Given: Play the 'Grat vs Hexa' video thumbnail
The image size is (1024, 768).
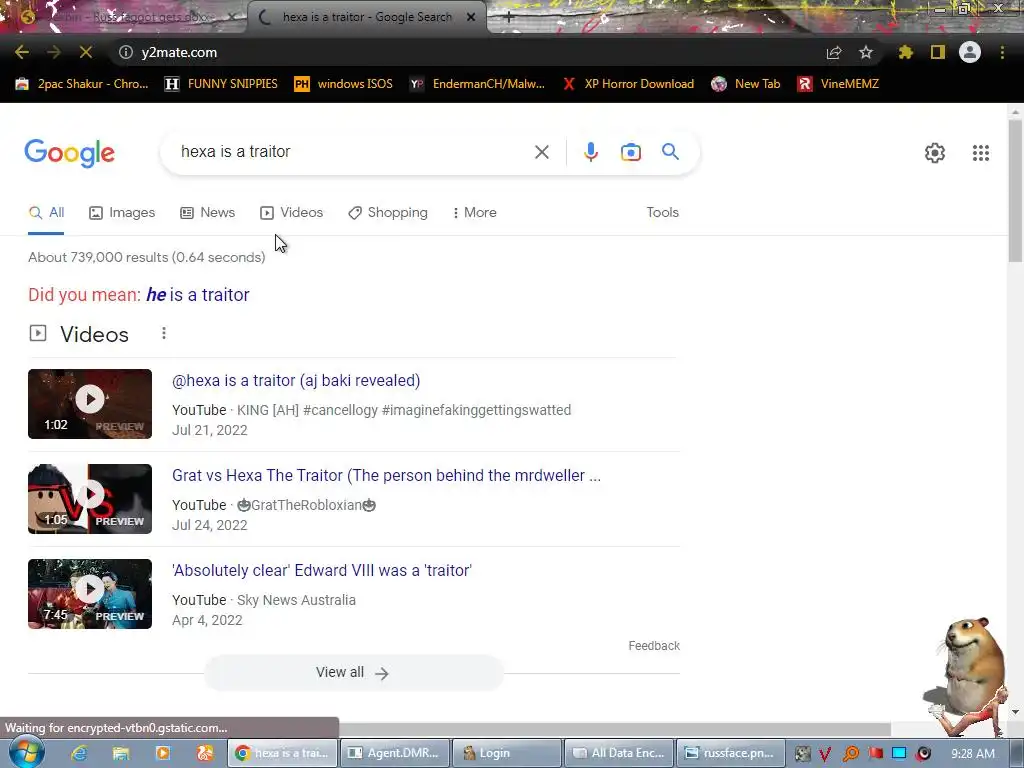Looking at the screenshot, I should 90,499.
